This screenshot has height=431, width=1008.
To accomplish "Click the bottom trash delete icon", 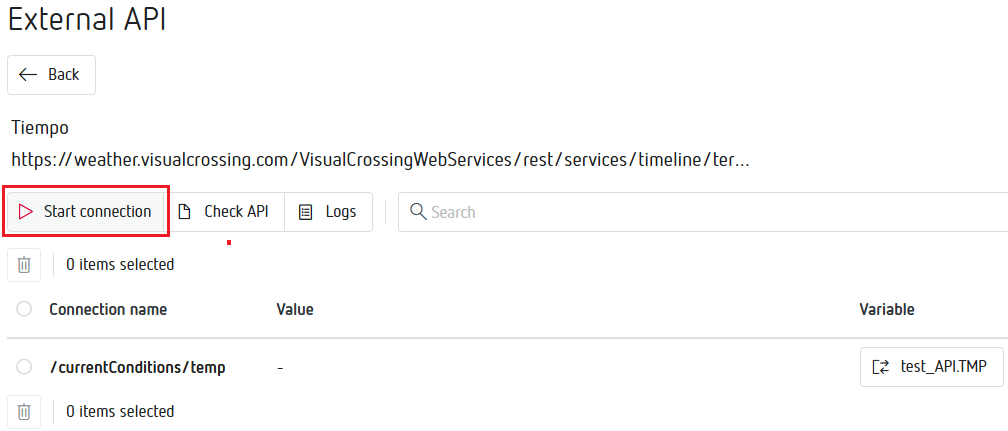I will click(24, 411).
